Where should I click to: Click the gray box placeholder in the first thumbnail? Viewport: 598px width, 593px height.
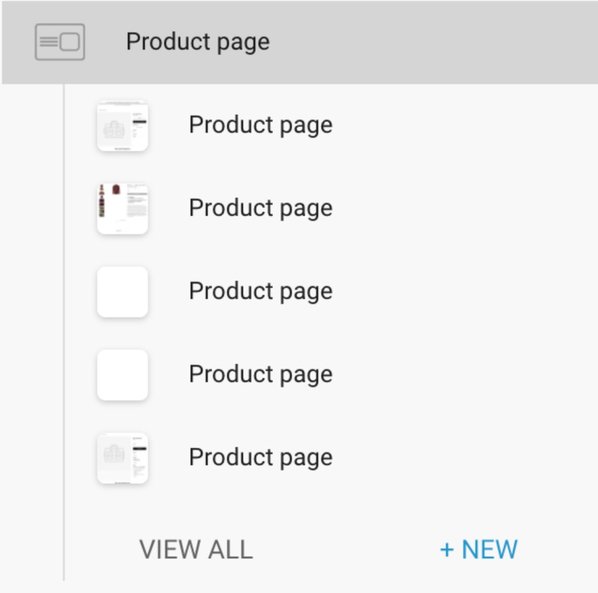click(x=114, y=130)
